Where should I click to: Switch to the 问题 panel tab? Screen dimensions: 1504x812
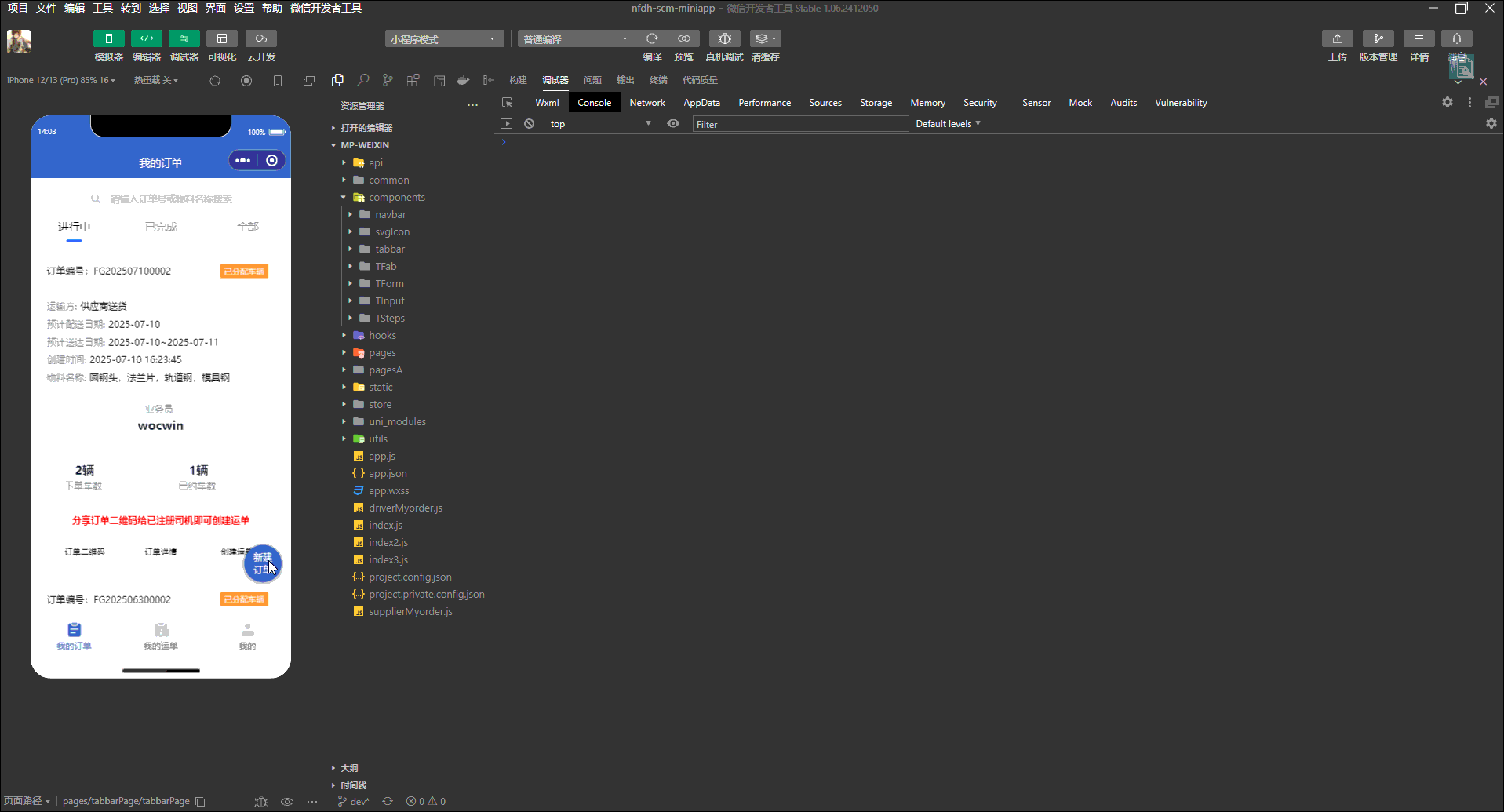[x=592, y=80]
